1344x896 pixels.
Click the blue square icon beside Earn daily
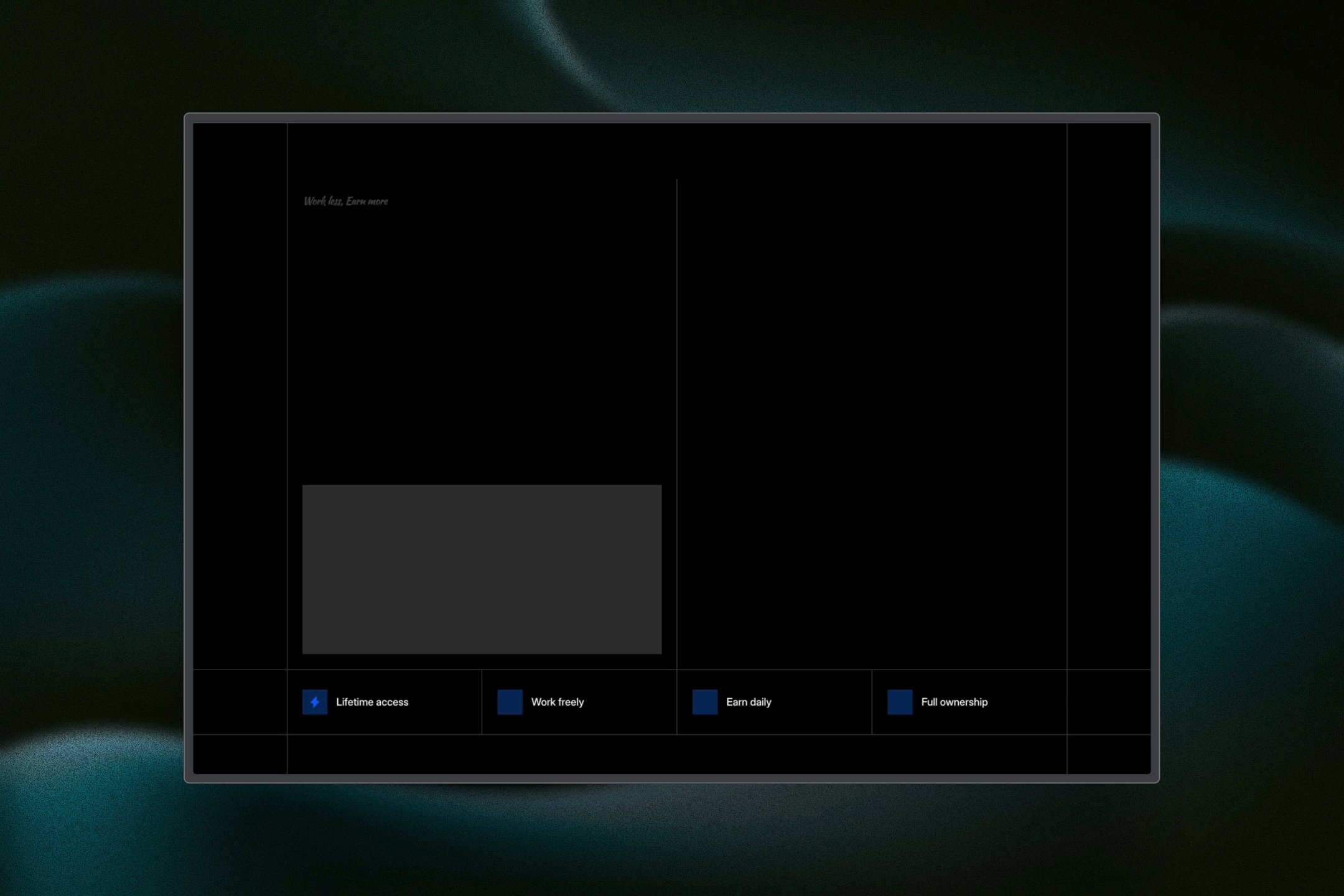(705, 702)
